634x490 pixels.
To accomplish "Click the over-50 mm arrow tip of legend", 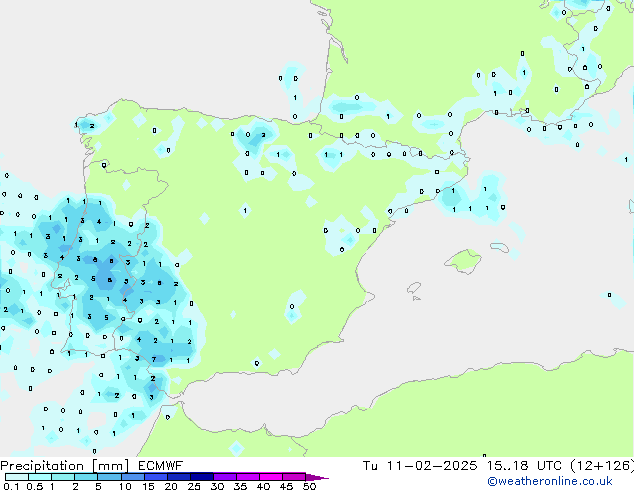I will pos(317,477).
